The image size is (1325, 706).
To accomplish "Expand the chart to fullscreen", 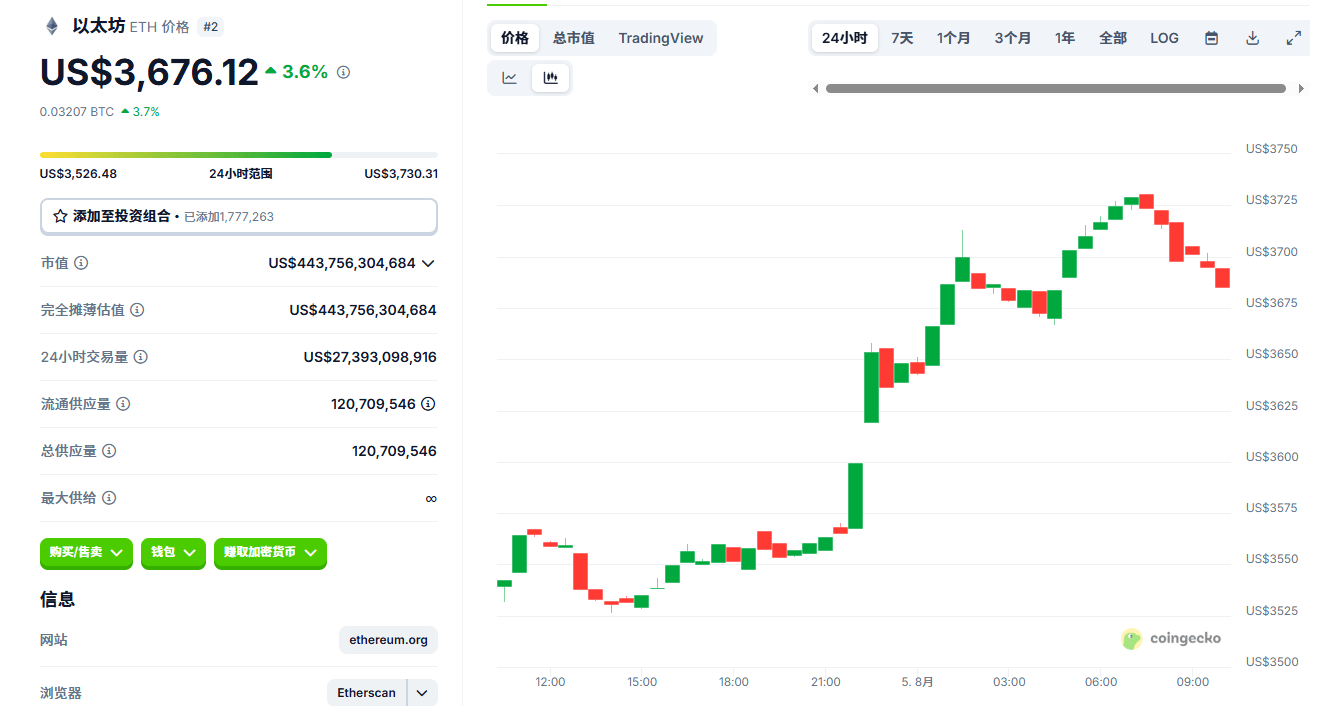I will (1293, 38).
